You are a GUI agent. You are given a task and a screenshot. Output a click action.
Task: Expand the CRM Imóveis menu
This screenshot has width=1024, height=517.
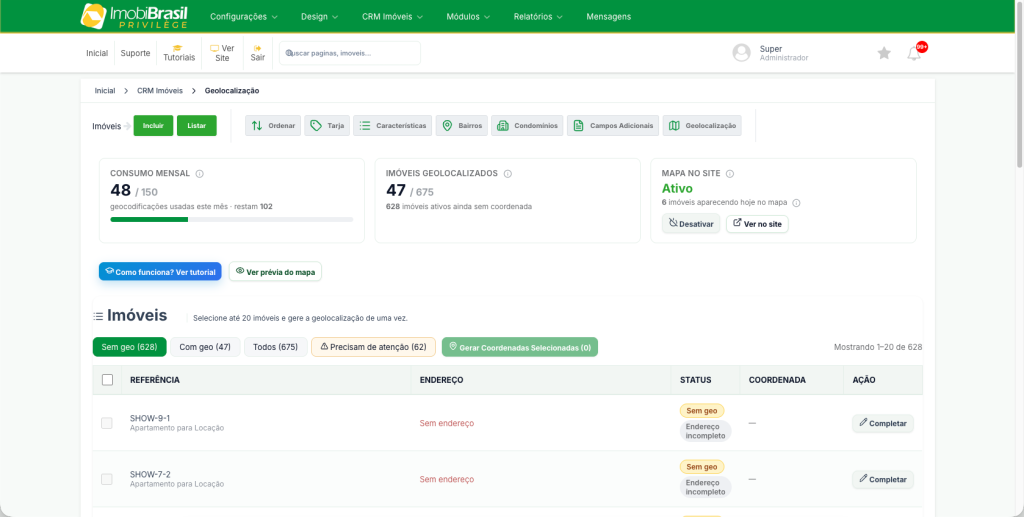tap(392, 17)
